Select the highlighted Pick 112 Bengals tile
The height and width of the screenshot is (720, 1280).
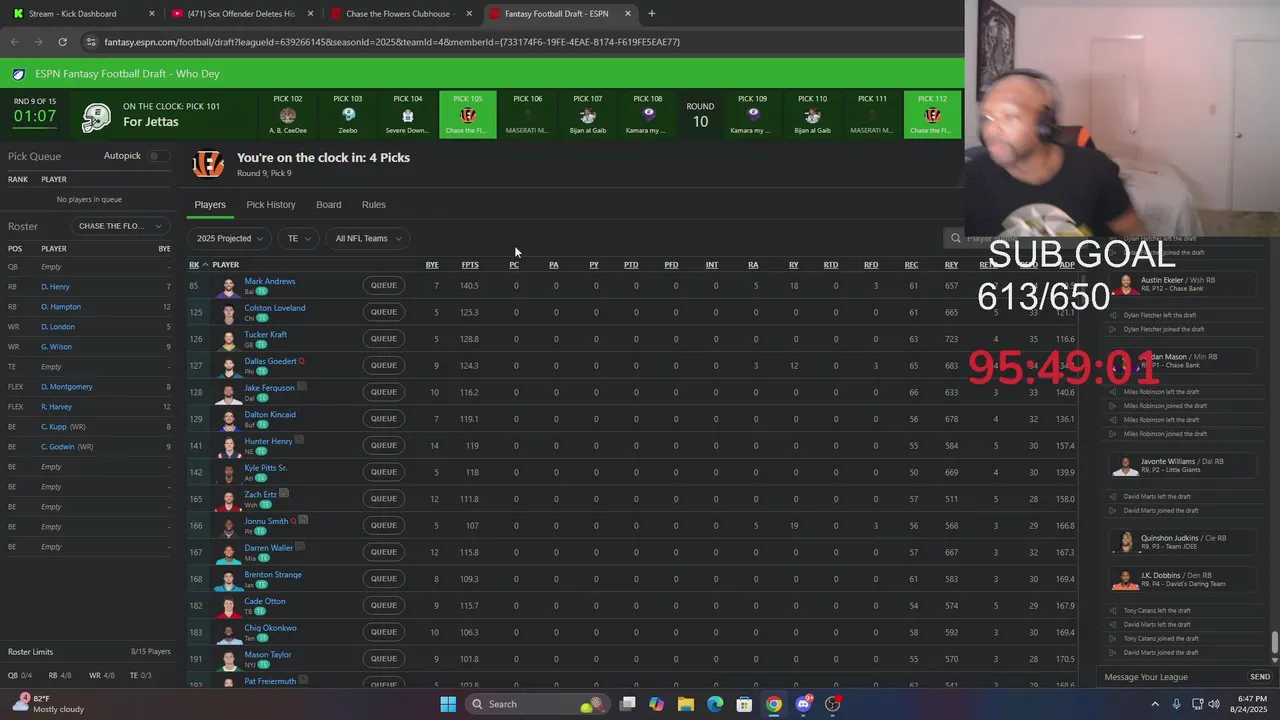[x=932, y=115]
